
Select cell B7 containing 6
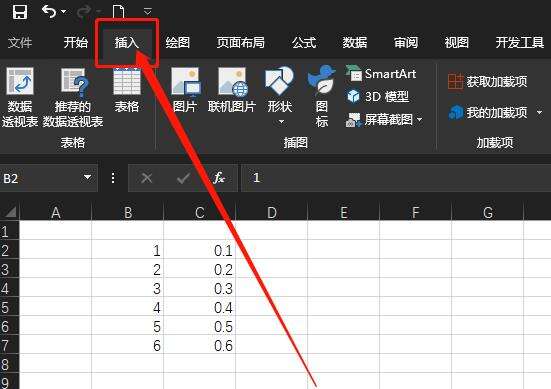tap(128, 345)
